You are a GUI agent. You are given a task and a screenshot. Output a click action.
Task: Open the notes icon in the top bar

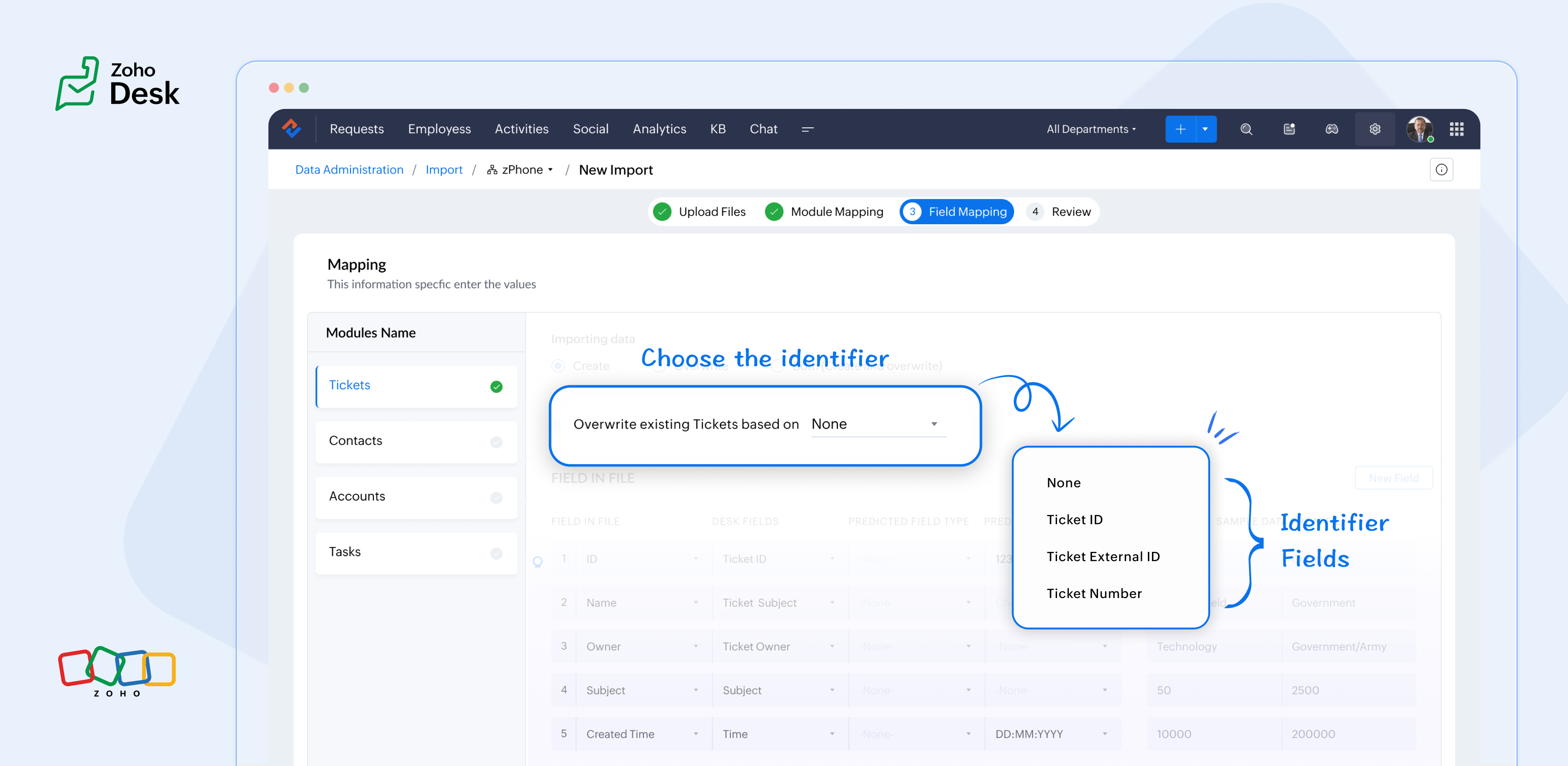(1289, 129)
